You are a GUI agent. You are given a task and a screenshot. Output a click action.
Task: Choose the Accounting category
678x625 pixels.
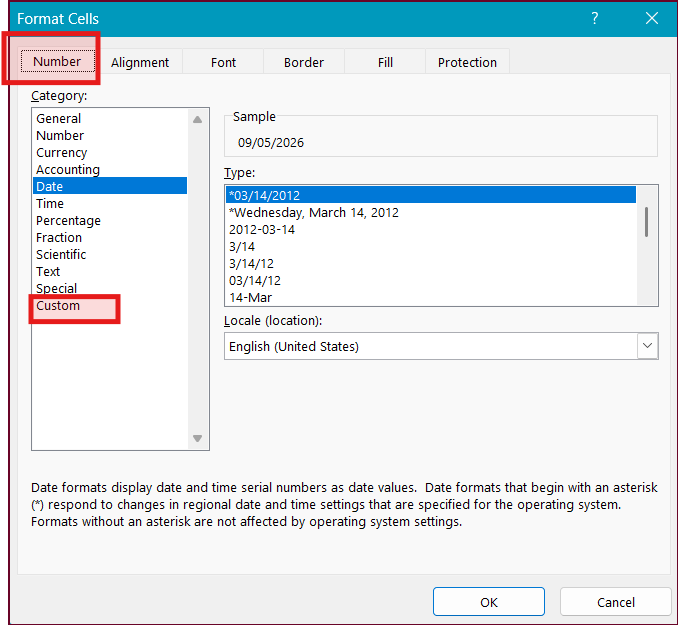[x=110, y=169]
